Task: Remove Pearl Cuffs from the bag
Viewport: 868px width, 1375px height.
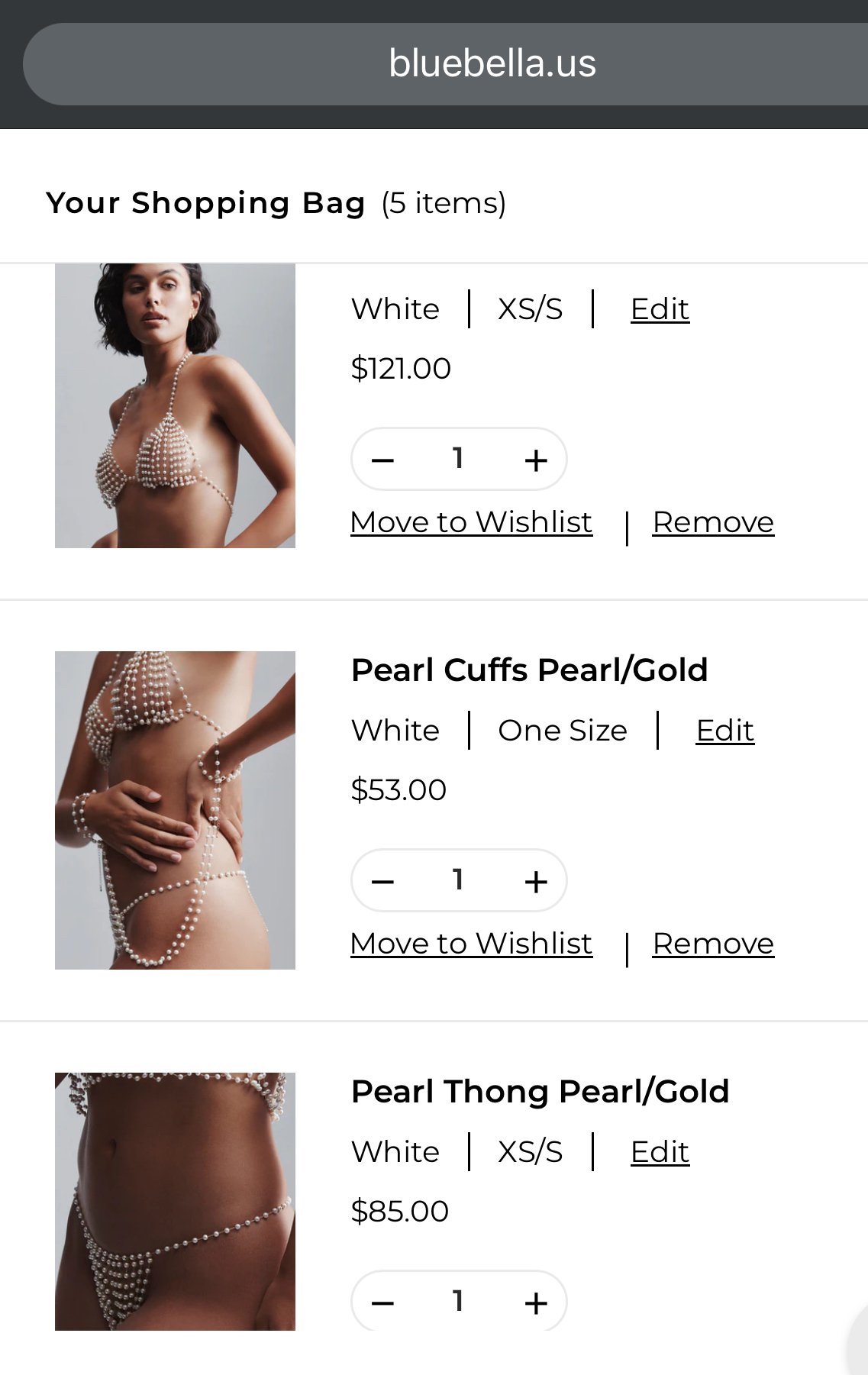Action: click(713, 944)
